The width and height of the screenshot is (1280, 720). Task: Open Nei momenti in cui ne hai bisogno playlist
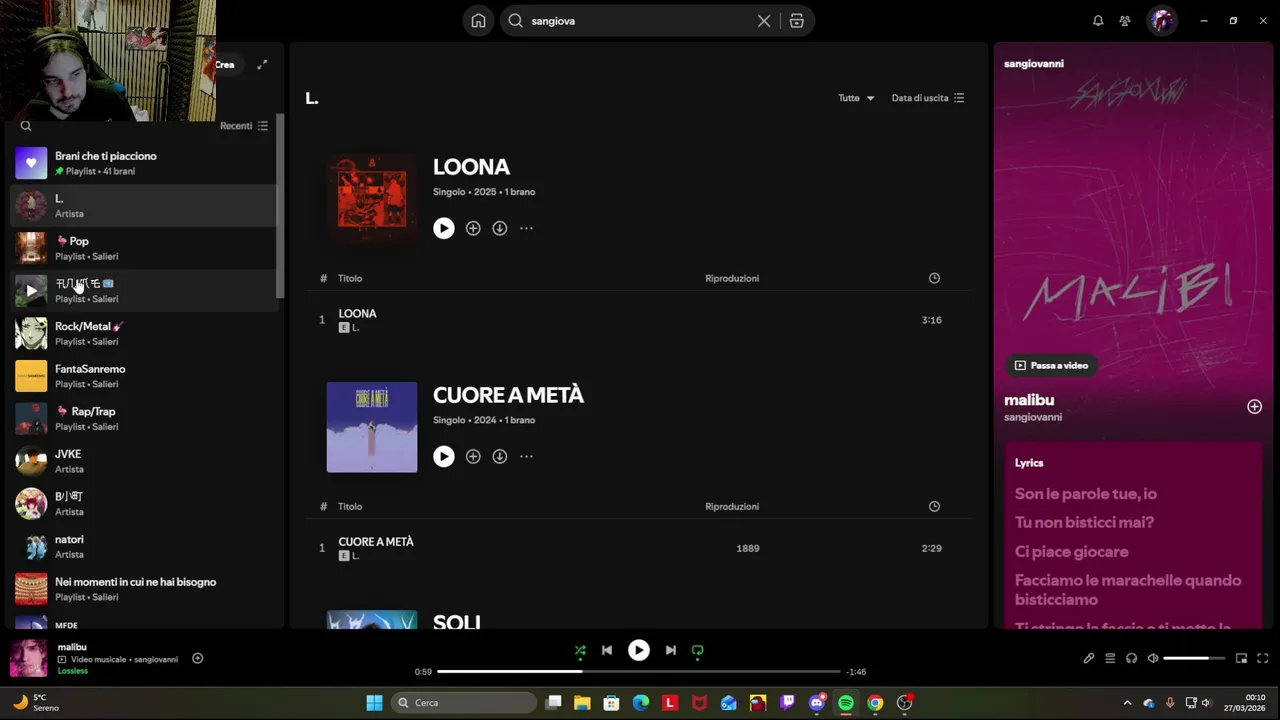[x=144, y=589]
